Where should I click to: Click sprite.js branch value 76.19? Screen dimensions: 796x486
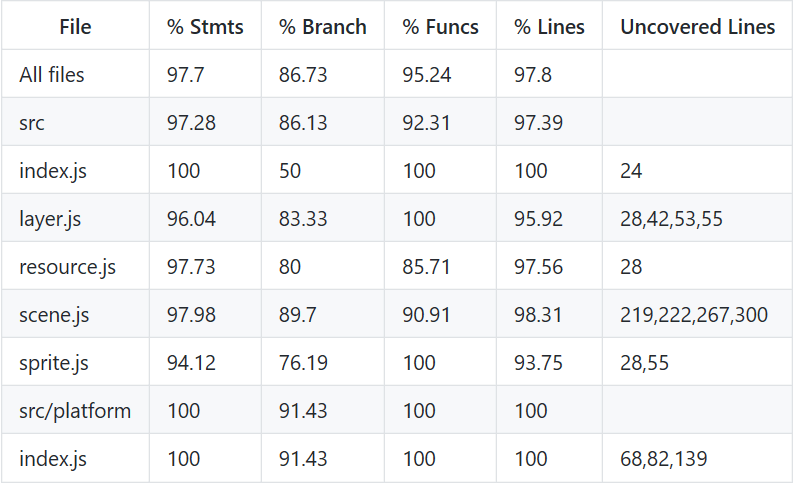pos(303,363)
